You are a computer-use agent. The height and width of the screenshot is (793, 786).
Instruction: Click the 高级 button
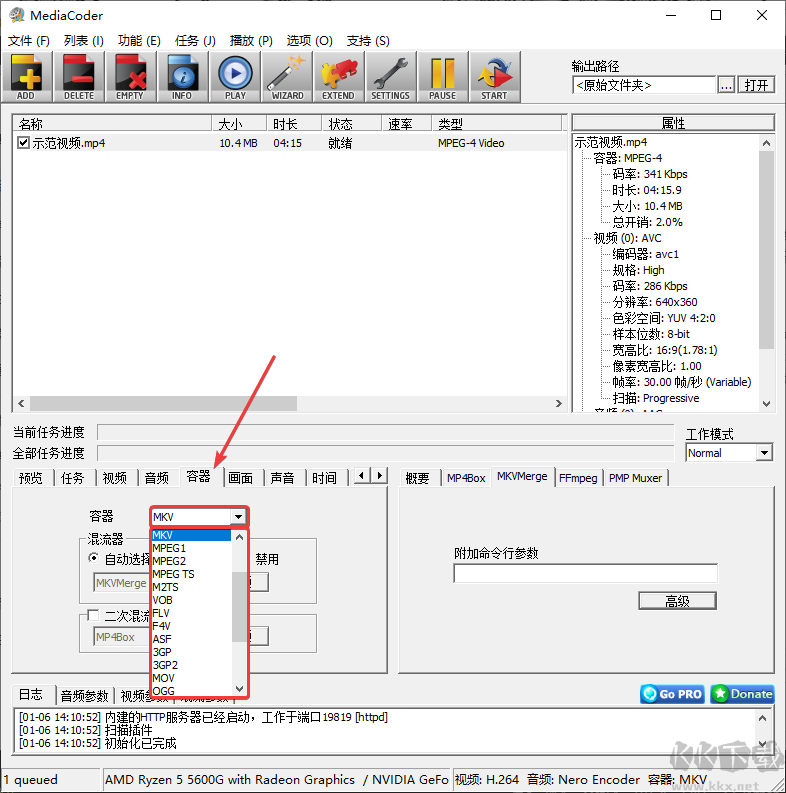click(677, 601)
